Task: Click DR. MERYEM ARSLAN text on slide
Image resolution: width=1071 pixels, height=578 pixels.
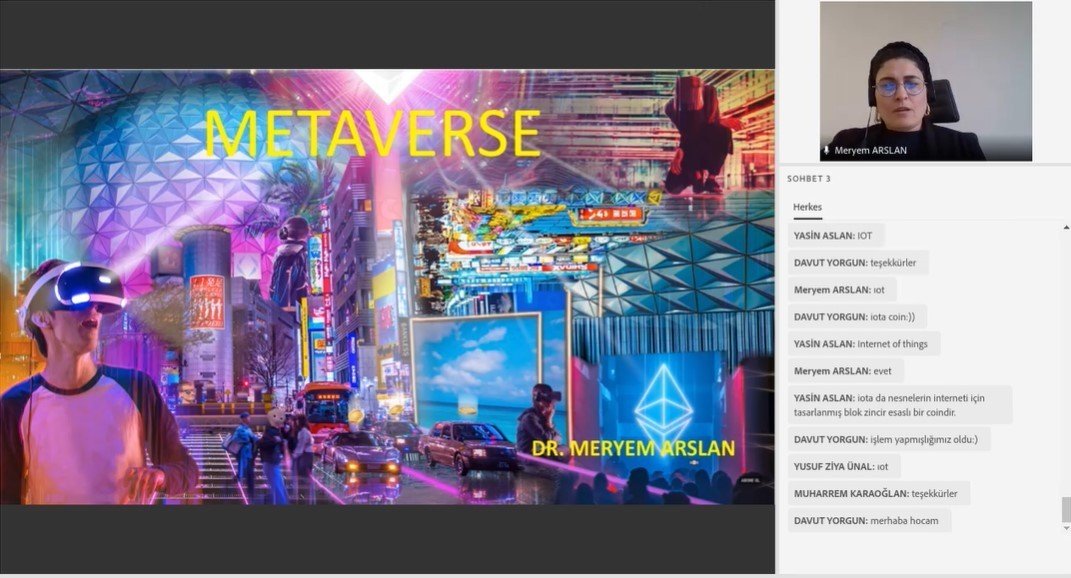Action: pyautogui.click(x=633, y=450)
